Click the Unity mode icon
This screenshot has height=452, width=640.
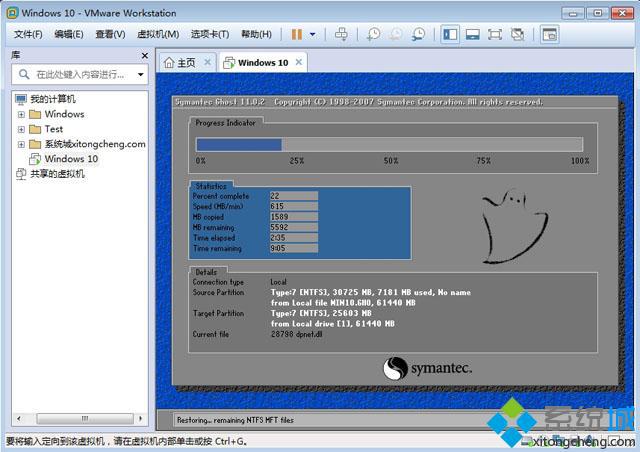[x=518, y=34]
